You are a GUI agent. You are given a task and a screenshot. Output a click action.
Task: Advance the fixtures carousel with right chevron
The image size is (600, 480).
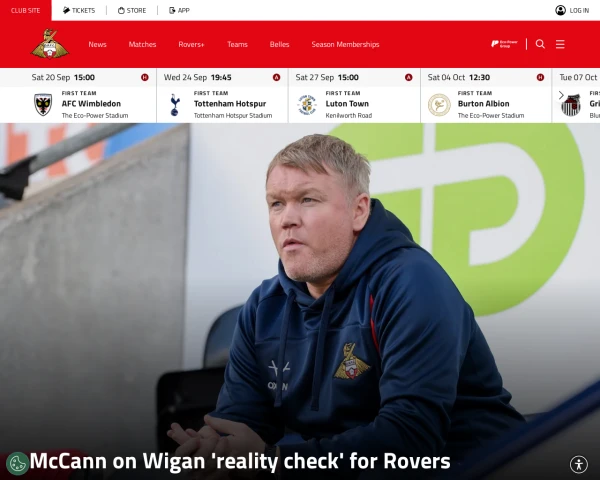[561, 95]
